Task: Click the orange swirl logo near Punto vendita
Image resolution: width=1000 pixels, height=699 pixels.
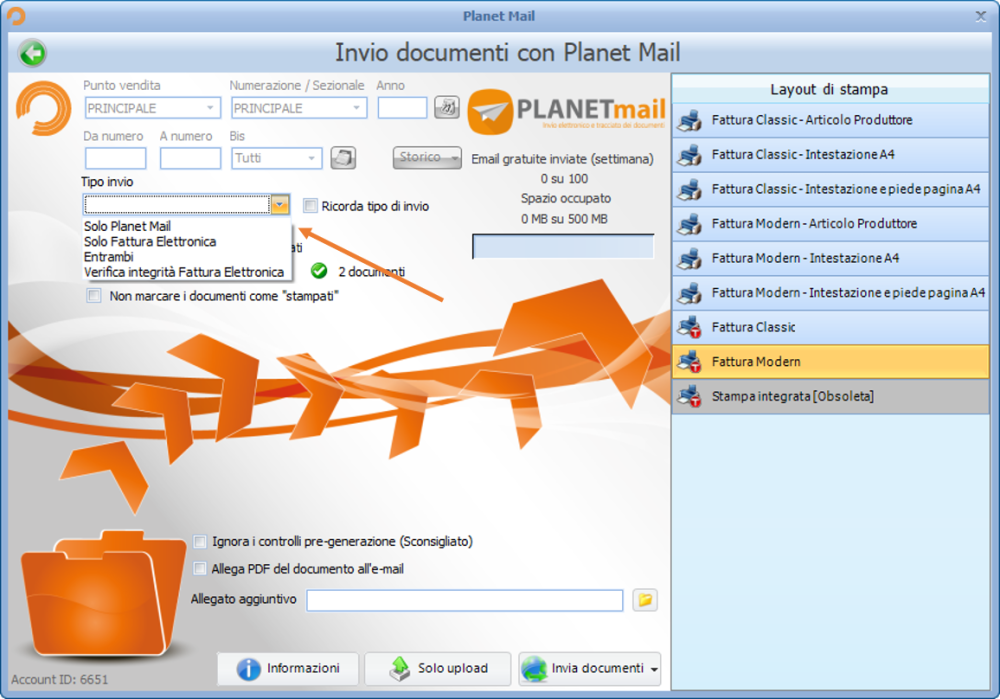Action: click(x=43, y=108)
